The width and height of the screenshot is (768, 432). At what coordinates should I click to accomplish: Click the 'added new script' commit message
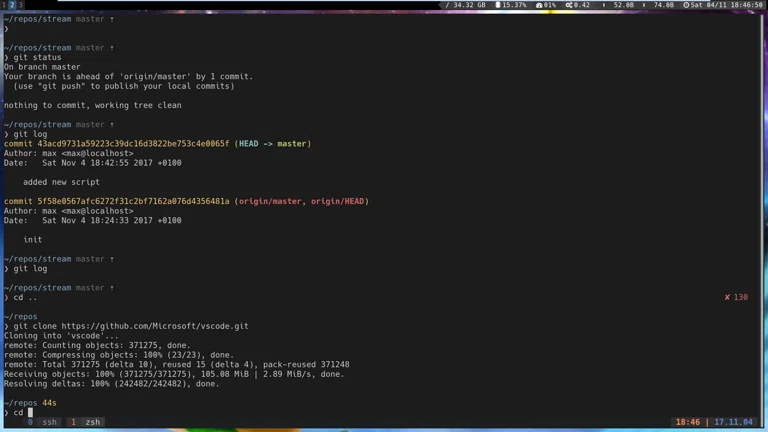pyautogui.click(x=61, y=182)
